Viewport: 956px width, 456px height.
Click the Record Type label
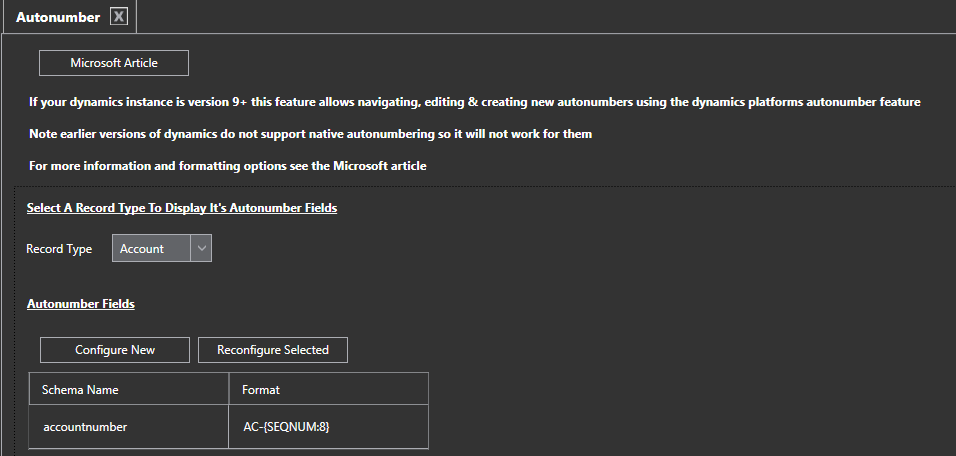pyautogui.click(x=59, y=249)
